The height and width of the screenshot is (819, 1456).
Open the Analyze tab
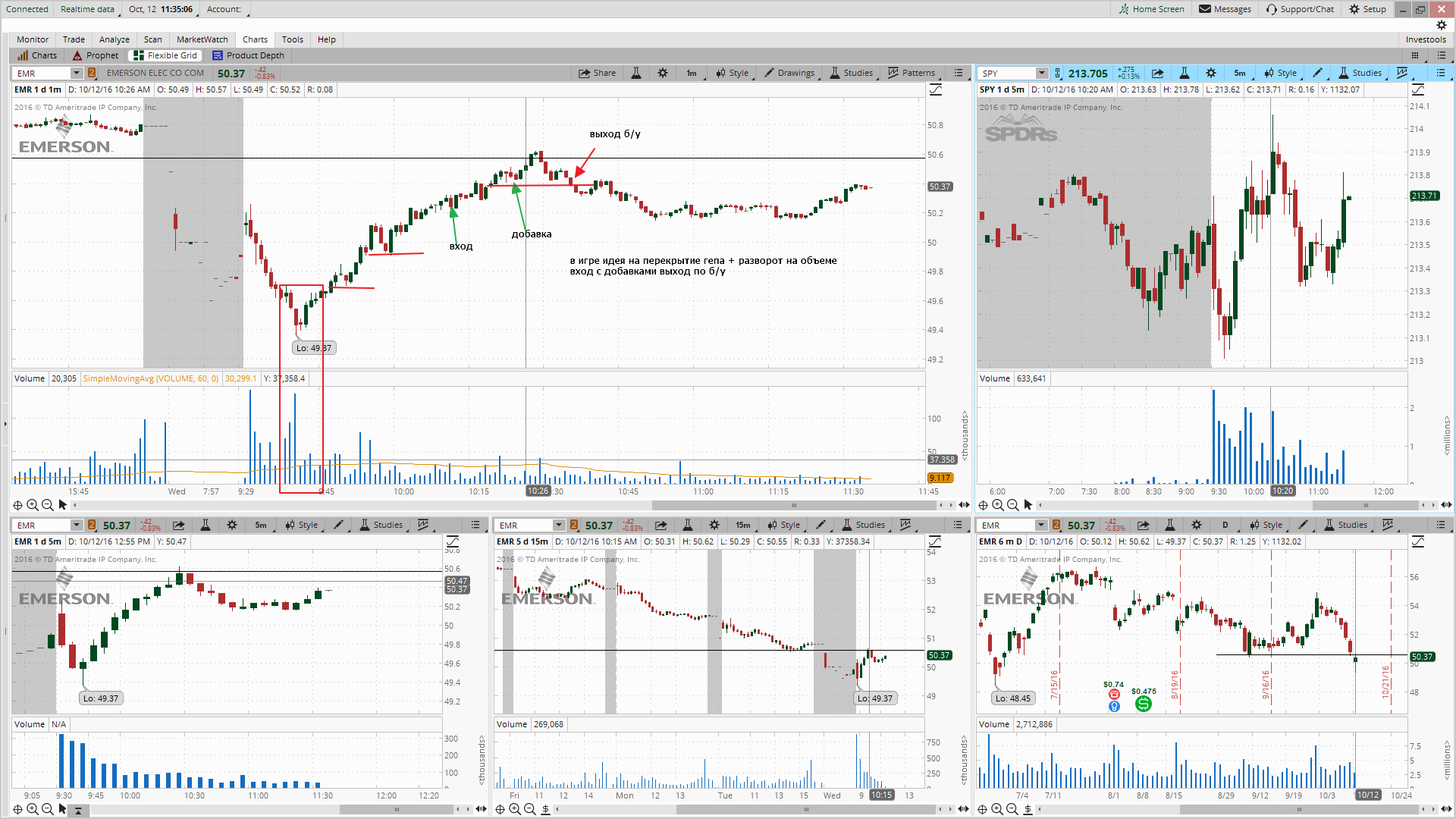(x=115, y=39)
